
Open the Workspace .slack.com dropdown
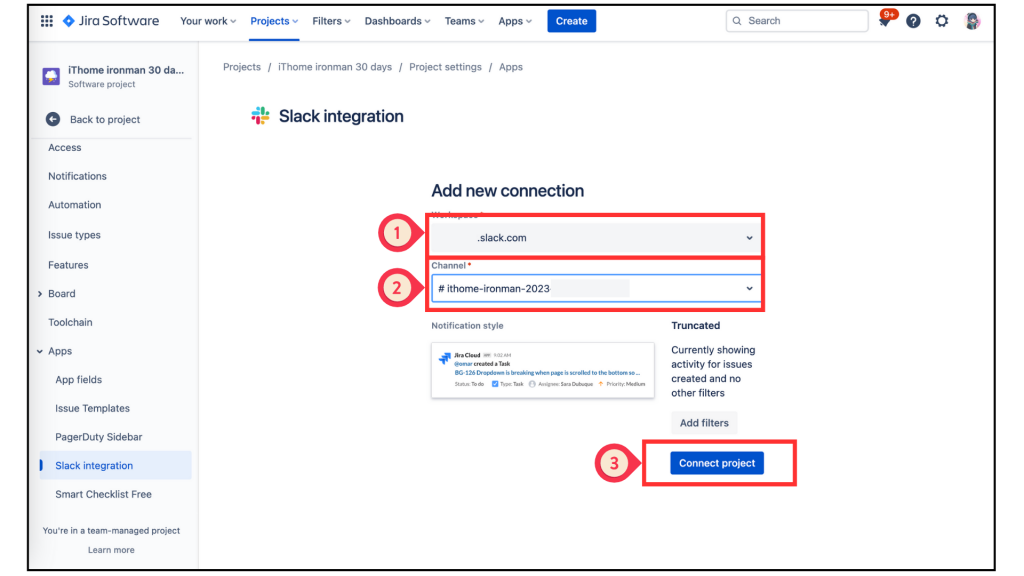click(x=596, y=238)
